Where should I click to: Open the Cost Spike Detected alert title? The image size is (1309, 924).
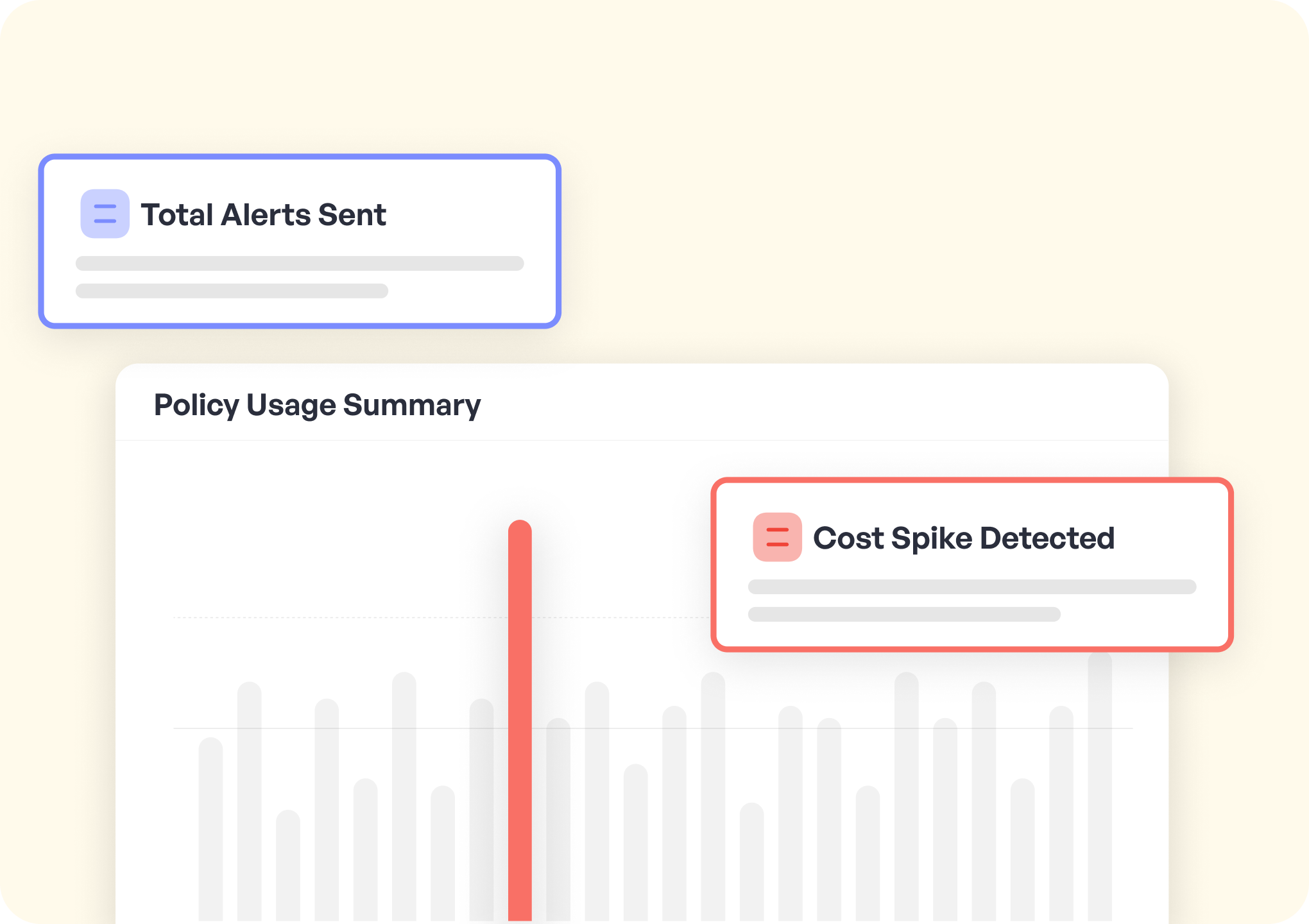(963, 538)
